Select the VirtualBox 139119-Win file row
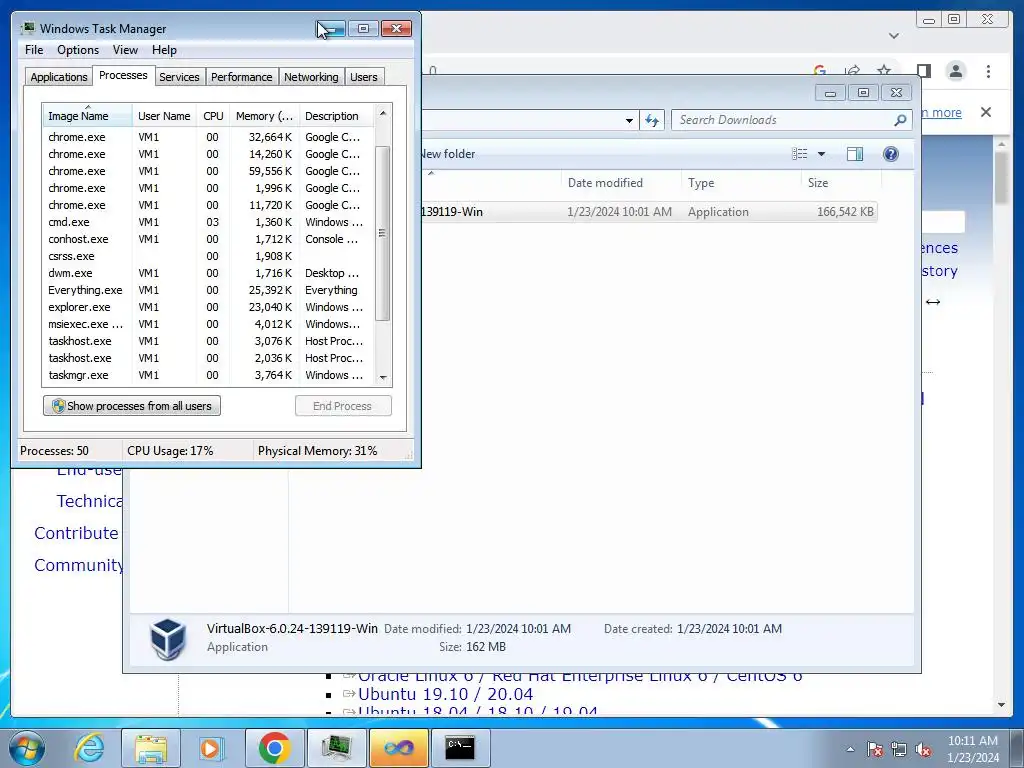1024x768 pixels. point(649,212)
